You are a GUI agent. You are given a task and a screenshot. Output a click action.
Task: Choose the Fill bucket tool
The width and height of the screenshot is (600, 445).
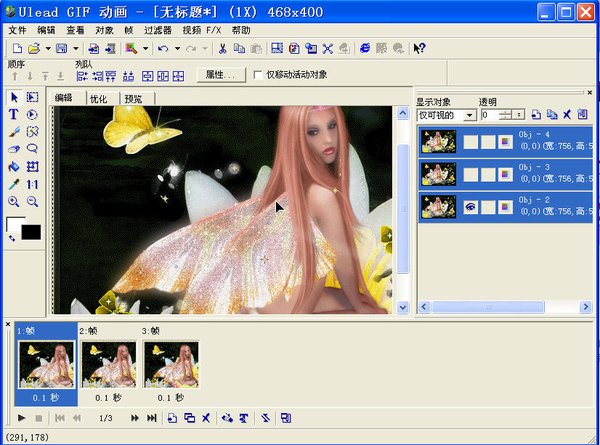click(14, 166)
